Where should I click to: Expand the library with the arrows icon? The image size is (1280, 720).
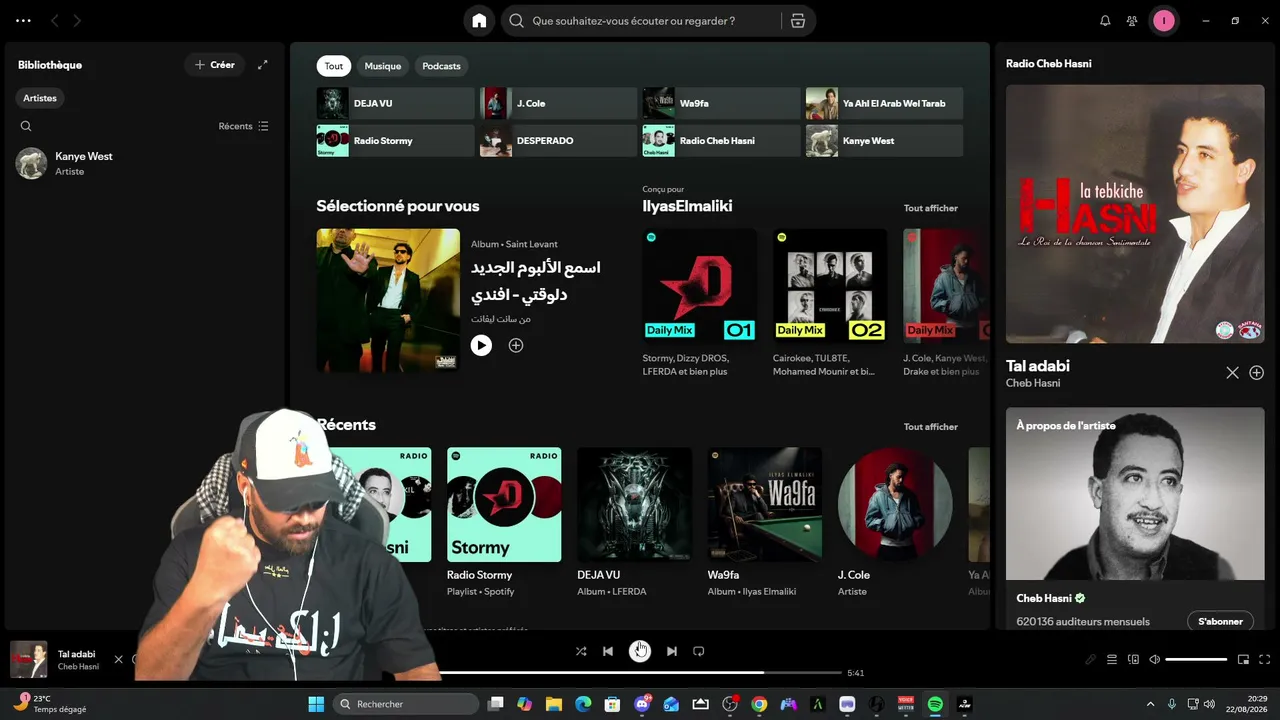(x=263, y=65)
